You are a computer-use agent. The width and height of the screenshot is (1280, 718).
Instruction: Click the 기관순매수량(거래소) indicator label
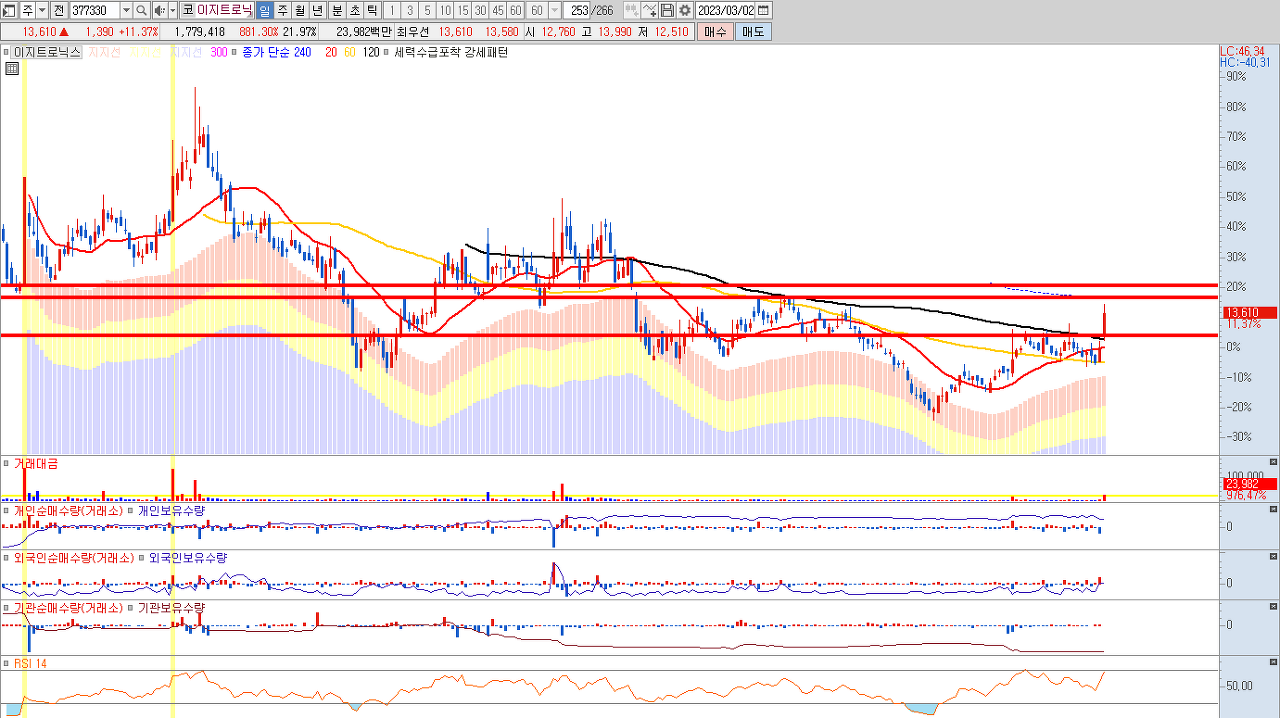67,607
